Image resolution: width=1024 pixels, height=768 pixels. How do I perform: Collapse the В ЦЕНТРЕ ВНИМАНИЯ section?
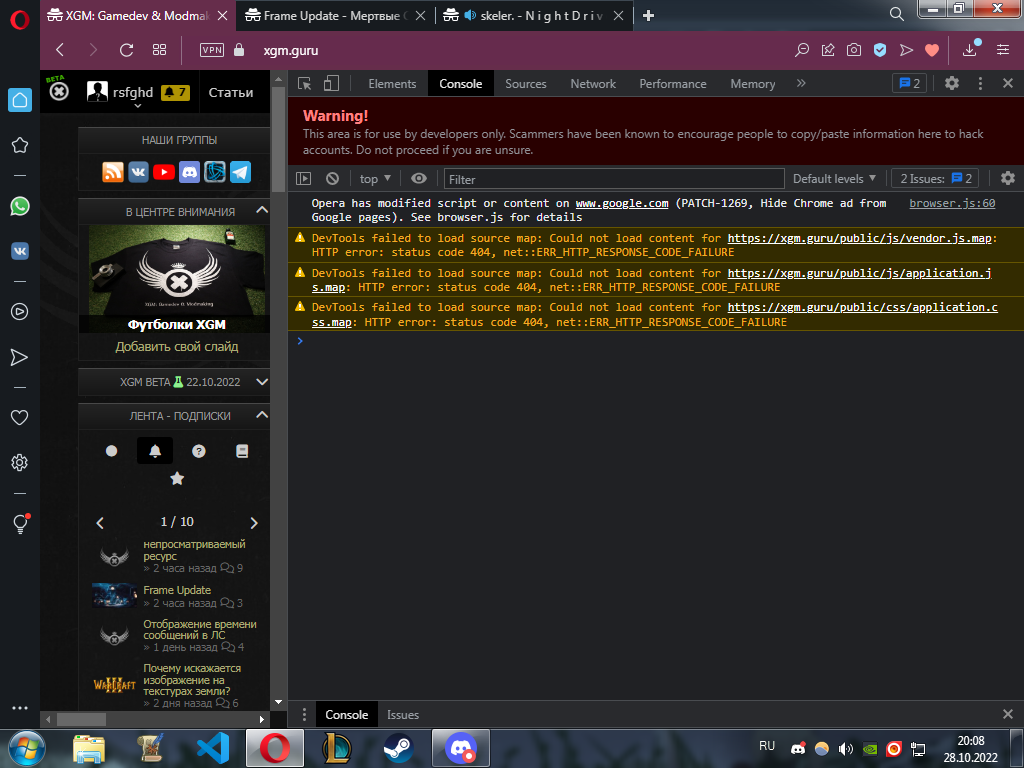coord(262,210)
